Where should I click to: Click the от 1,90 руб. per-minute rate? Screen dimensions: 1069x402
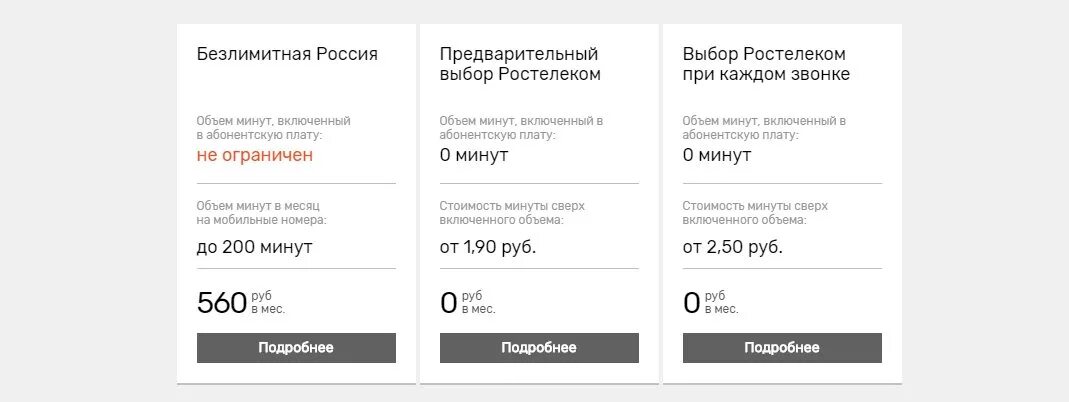pyautogui.click(x=488, y=246)
